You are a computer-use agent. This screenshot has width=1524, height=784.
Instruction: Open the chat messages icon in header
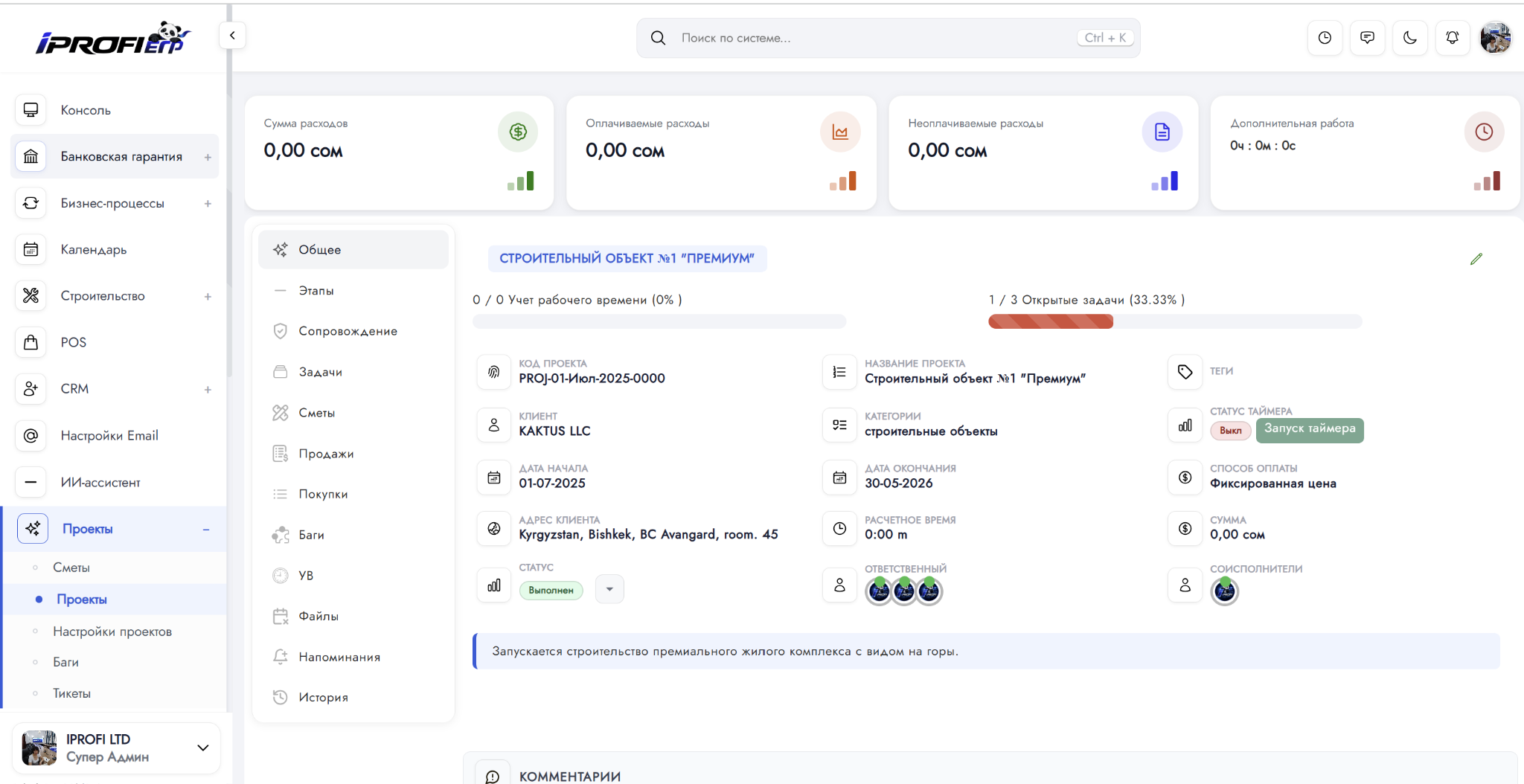coord(1367,38)
